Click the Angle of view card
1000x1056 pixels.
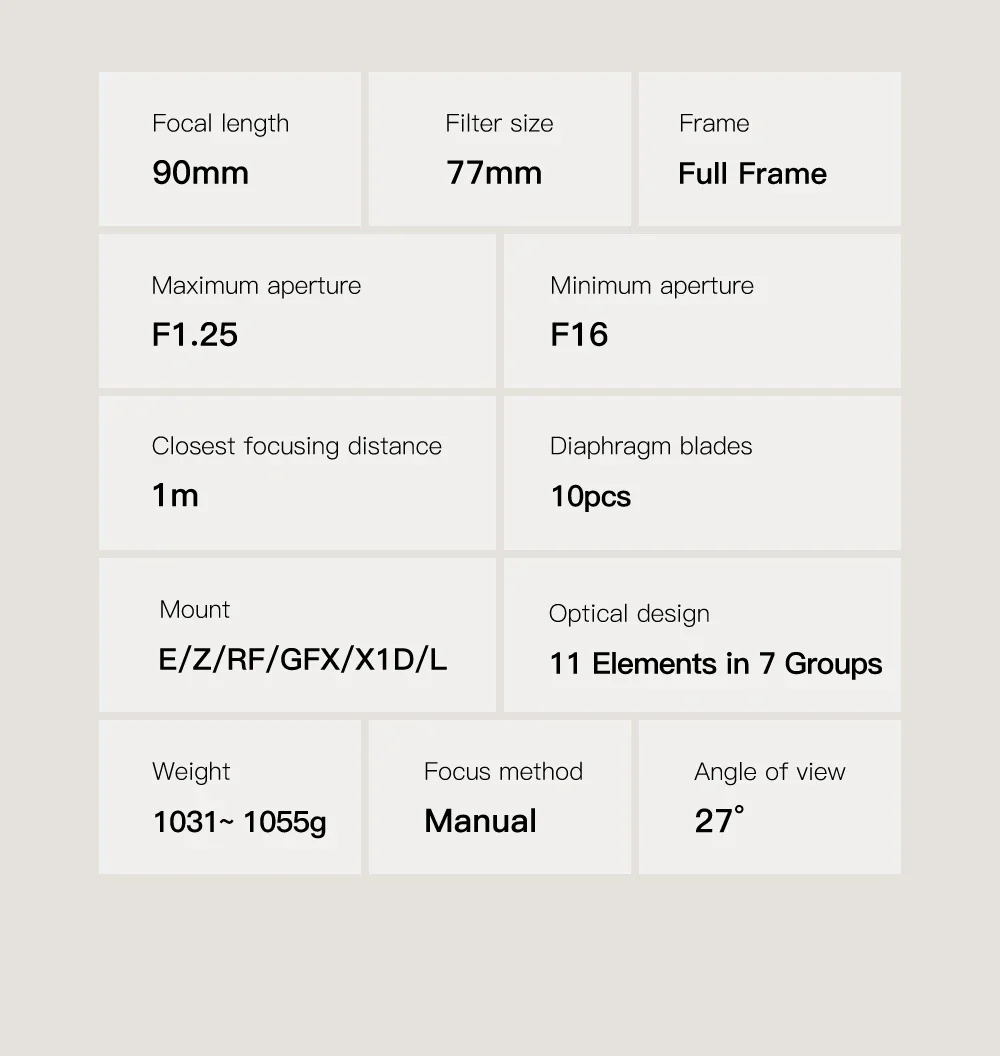770,797
